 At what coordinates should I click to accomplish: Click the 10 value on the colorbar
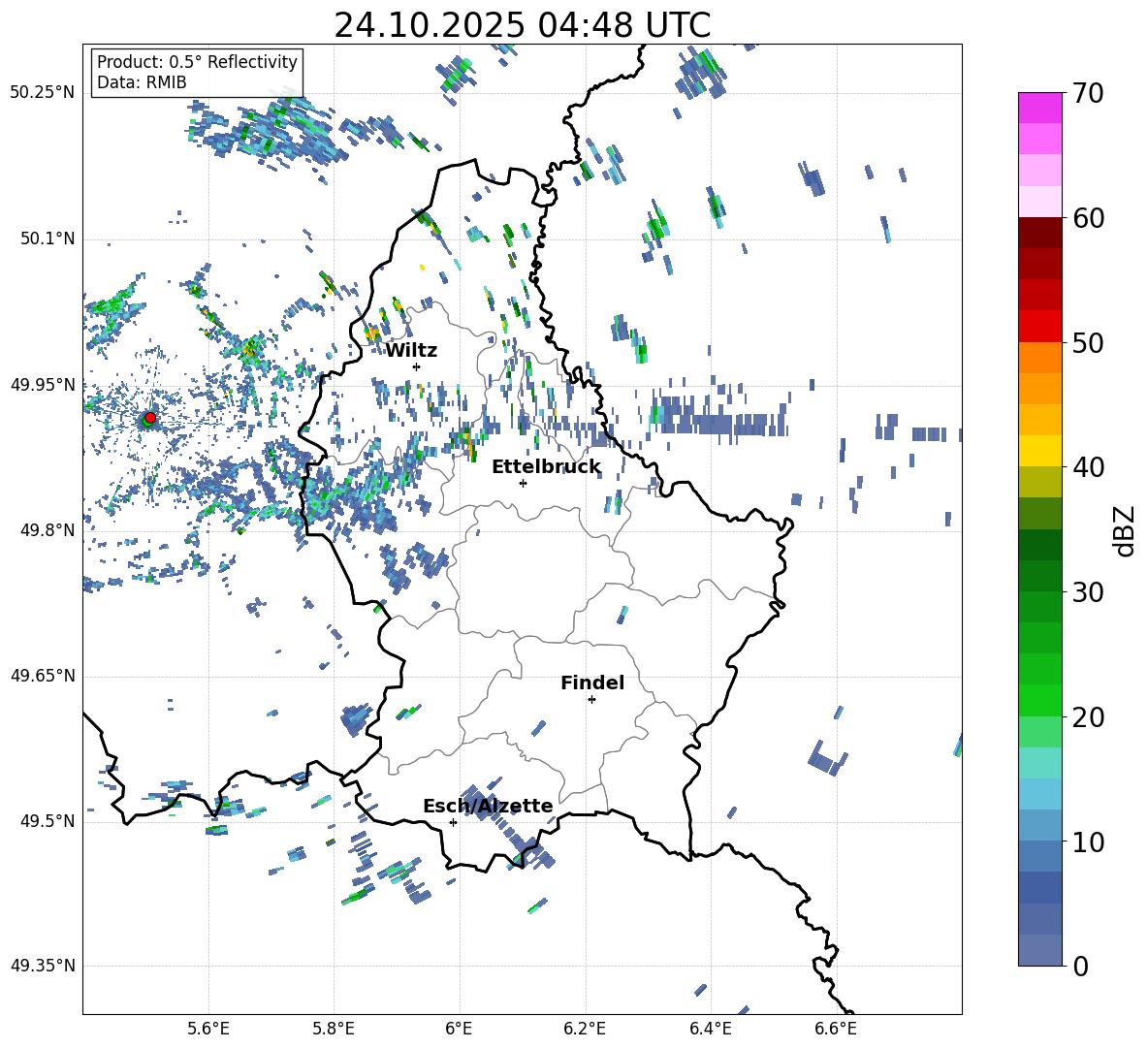(x=1088, y=842)
